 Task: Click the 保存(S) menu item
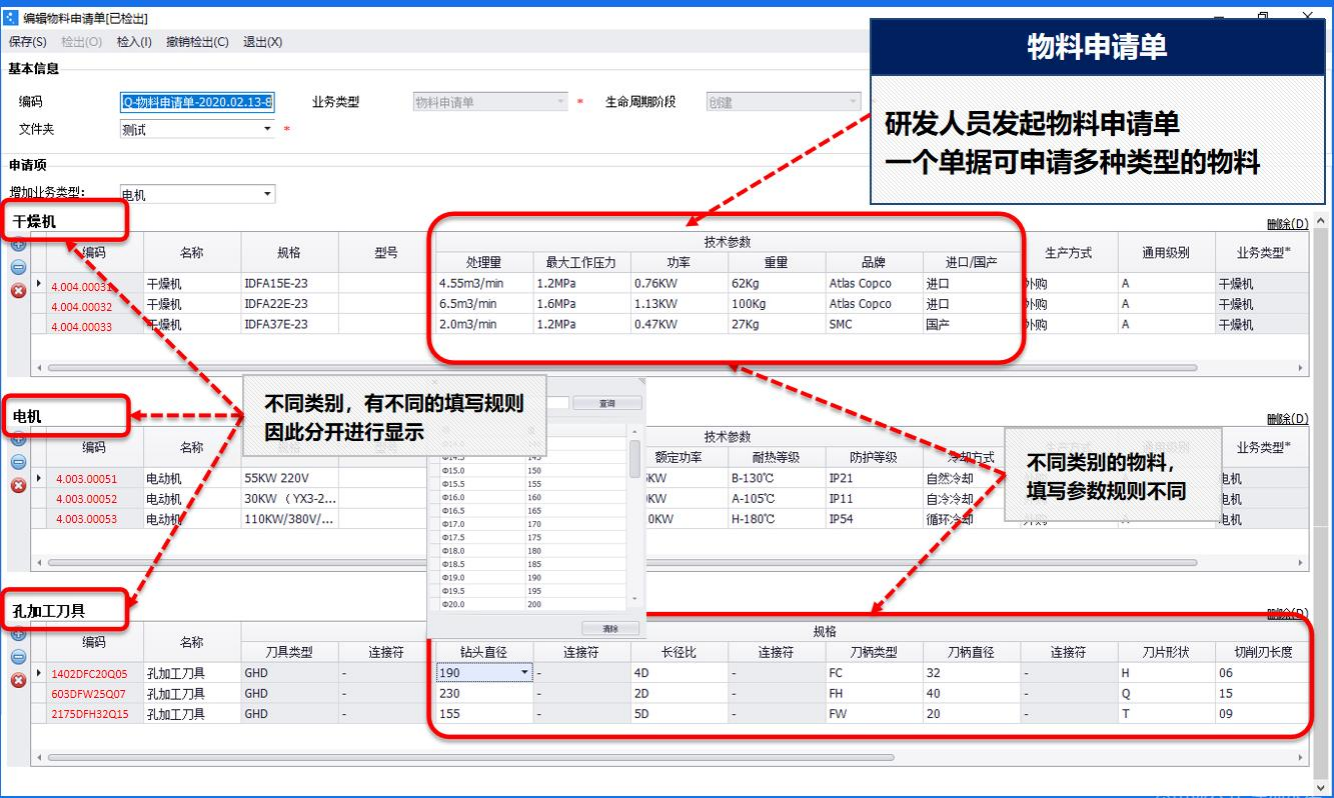click(27, 42)
